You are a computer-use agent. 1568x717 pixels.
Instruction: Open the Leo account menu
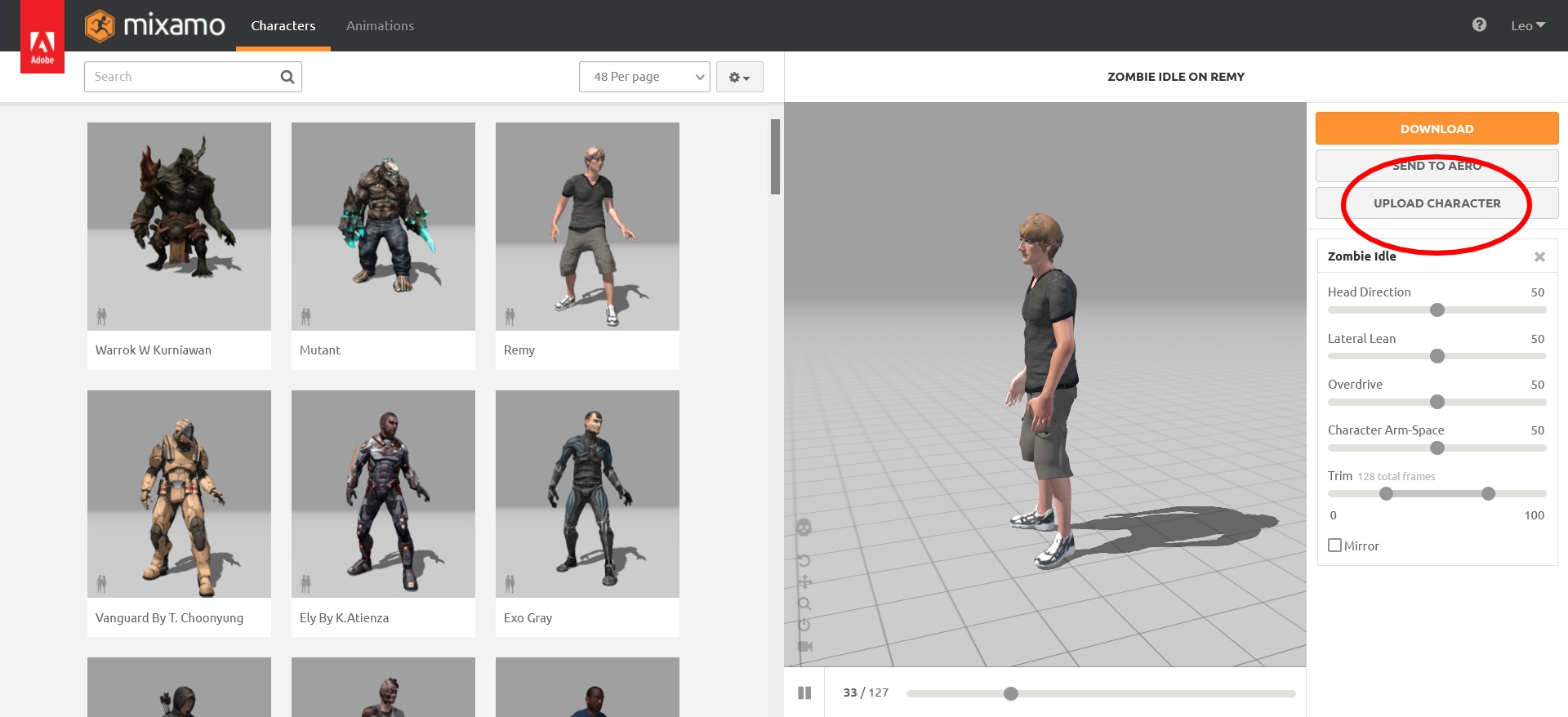pyautogui.click(x=1527, y=25)
